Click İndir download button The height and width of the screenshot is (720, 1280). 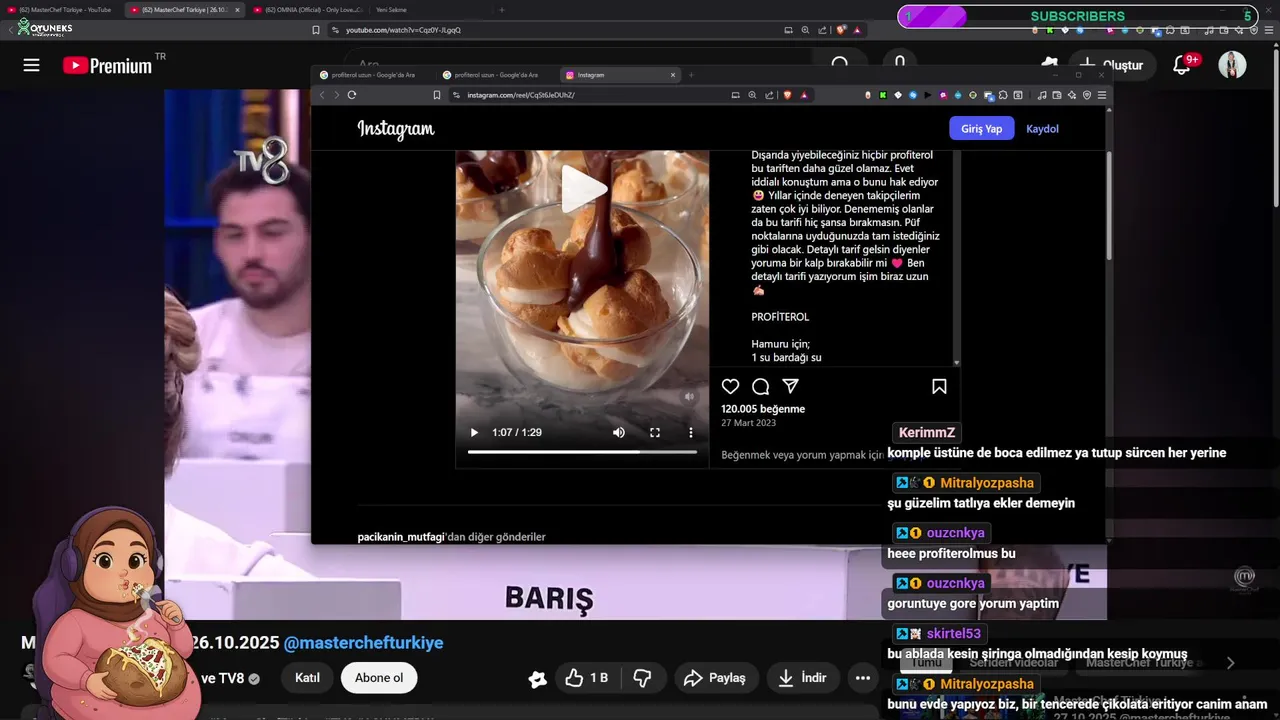pyautogui.click(x=801, y=678)
